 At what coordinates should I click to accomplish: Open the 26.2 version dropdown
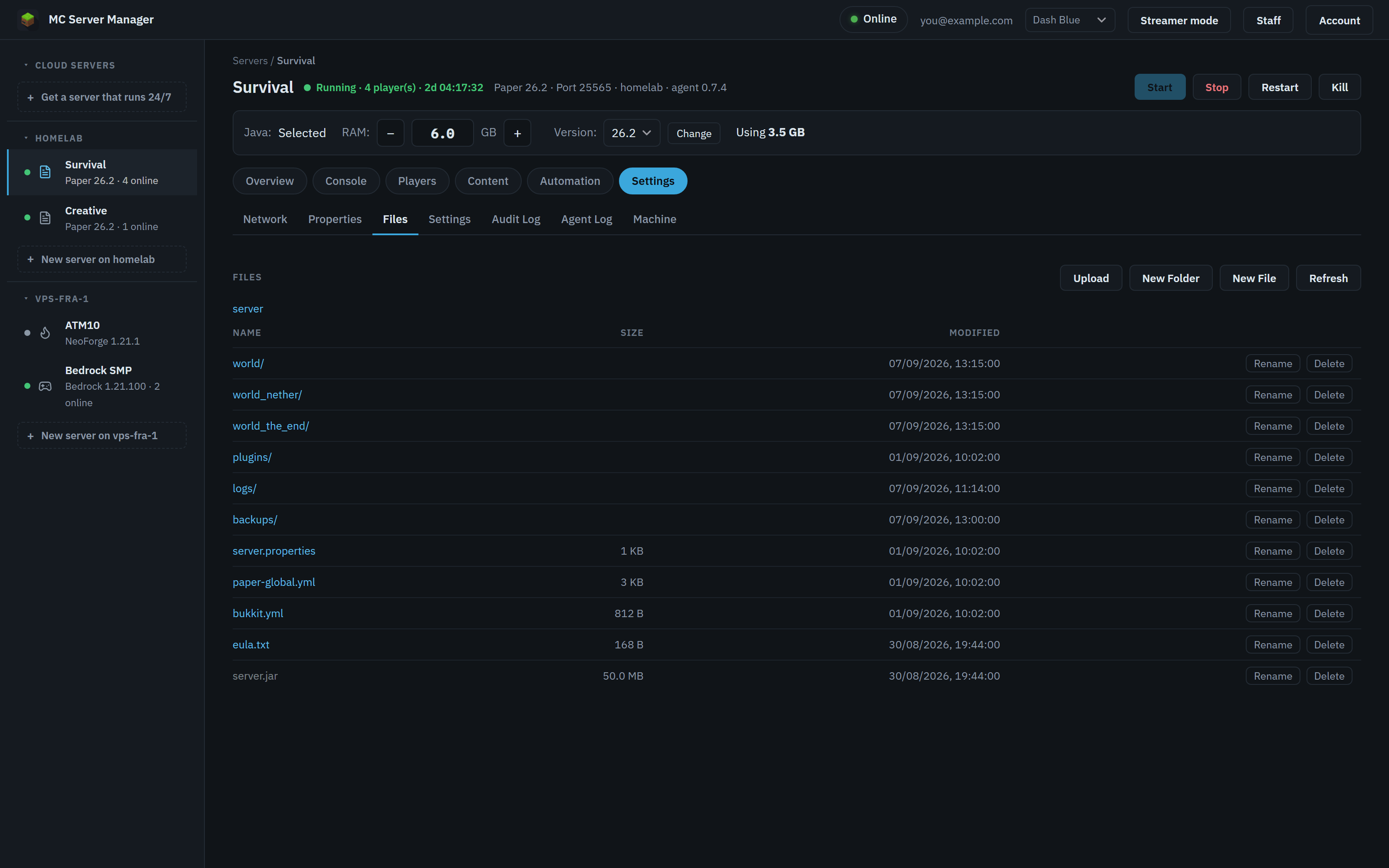click(x=632, y=133)
